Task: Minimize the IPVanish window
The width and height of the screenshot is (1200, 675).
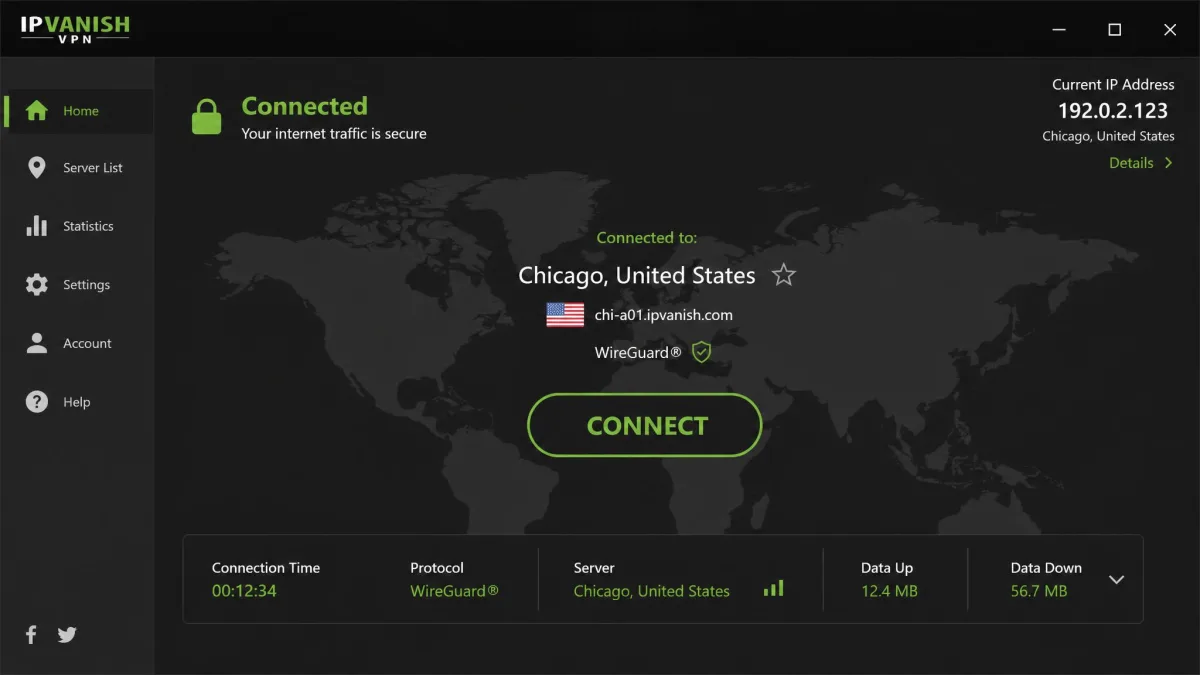Action: tap(1060, 30)
